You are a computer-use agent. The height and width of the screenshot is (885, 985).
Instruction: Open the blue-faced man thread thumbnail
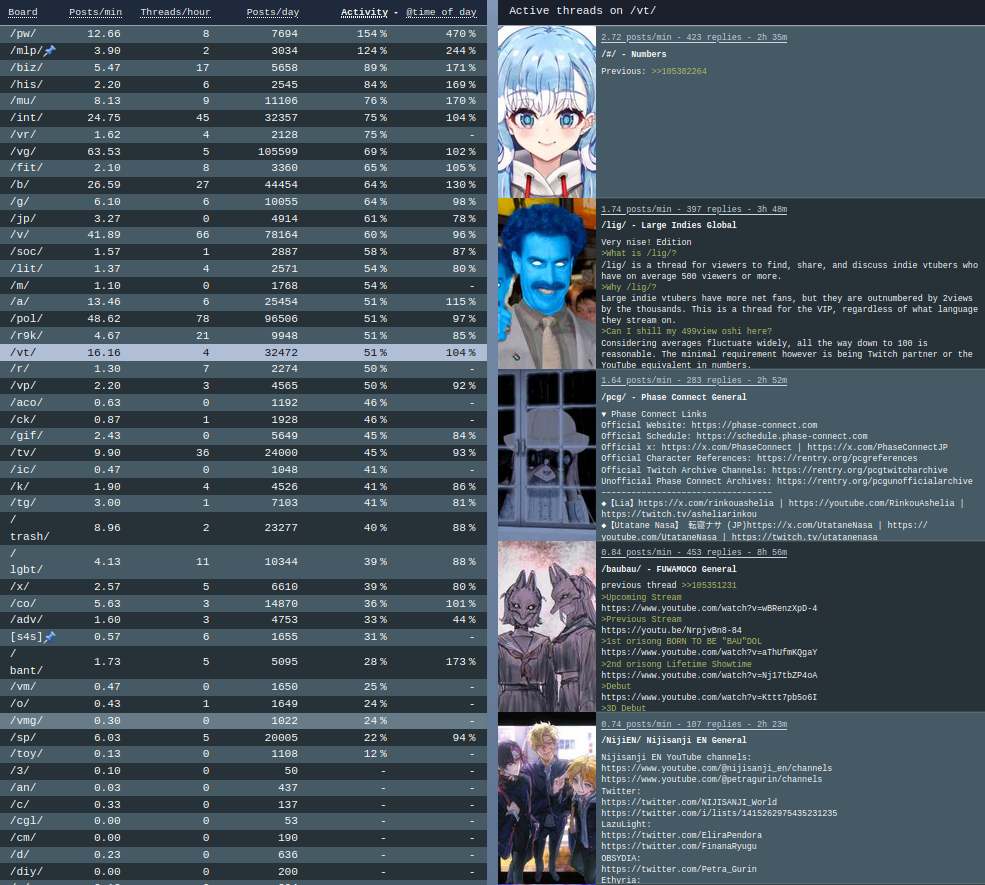547,283
